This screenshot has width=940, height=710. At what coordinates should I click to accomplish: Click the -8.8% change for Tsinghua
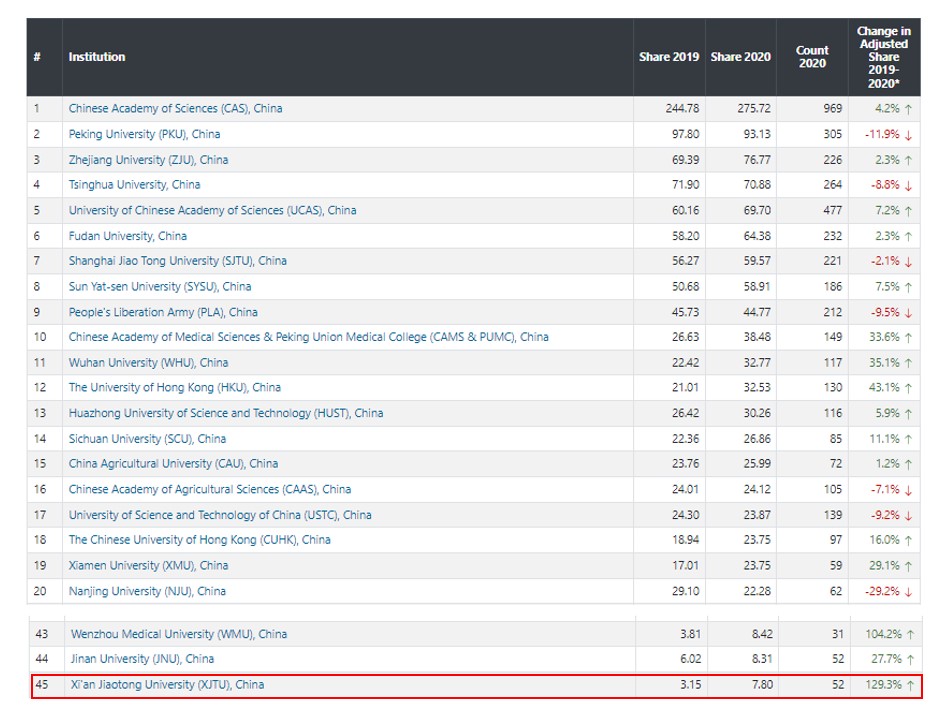(885, 185)
